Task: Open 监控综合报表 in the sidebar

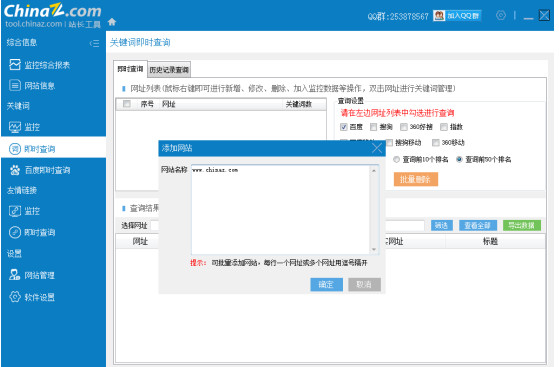Action: (39, 65)
